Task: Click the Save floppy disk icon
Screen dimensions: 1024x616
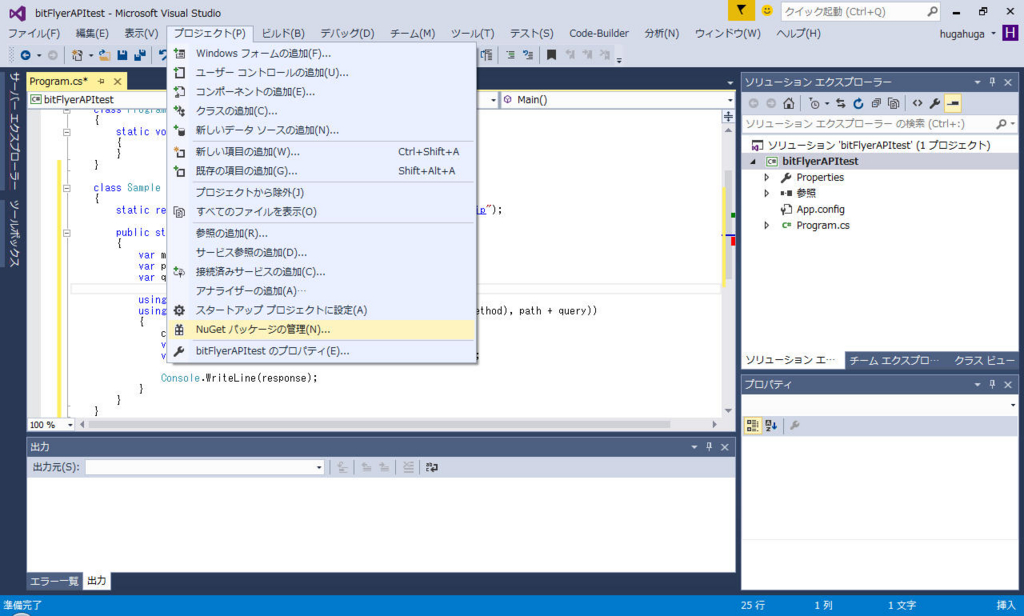Action: coord(122,56)
